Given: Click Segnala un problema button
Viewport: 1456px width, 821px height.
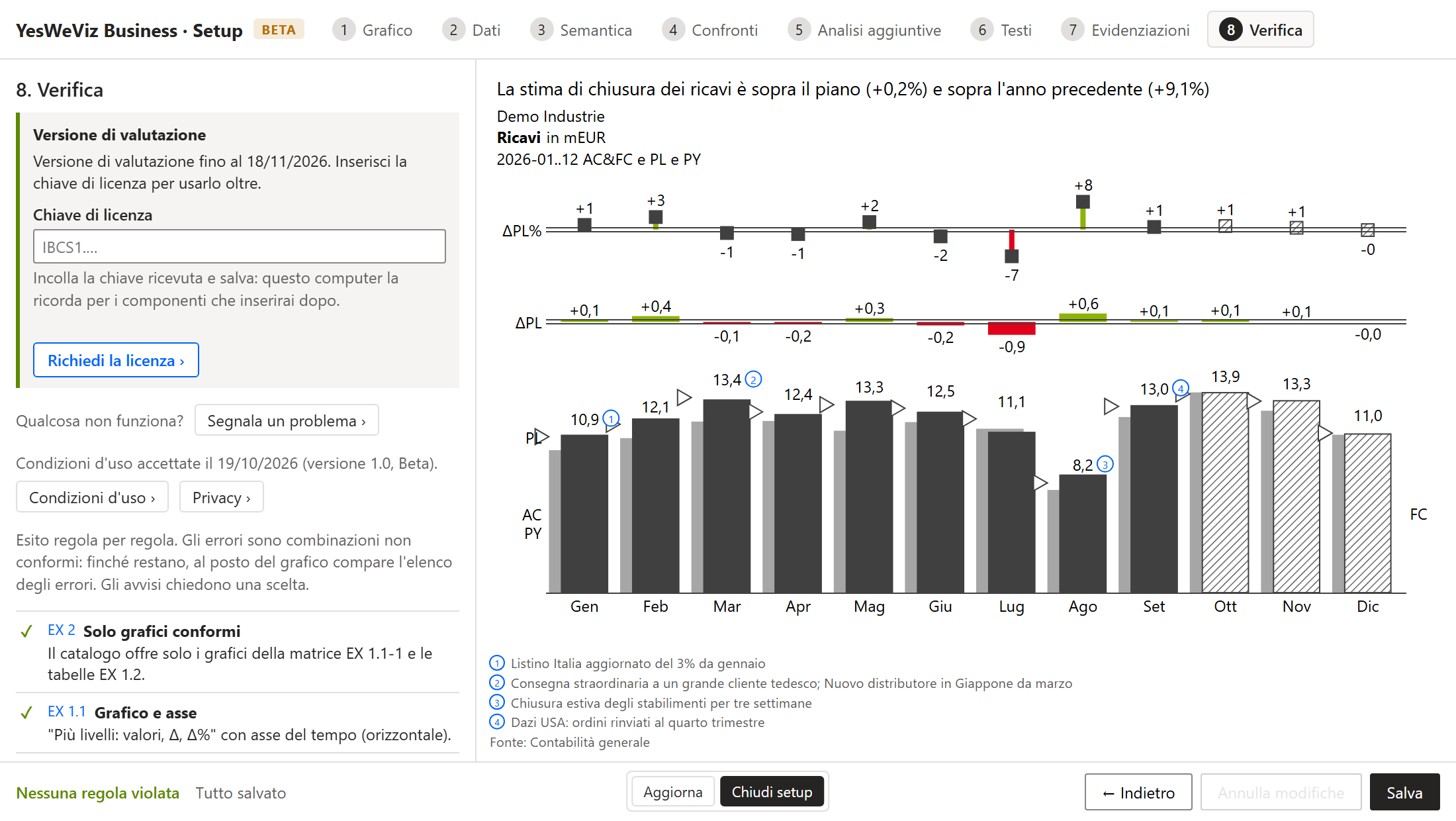Looking at the screenshot, I should tap(287, 420).
